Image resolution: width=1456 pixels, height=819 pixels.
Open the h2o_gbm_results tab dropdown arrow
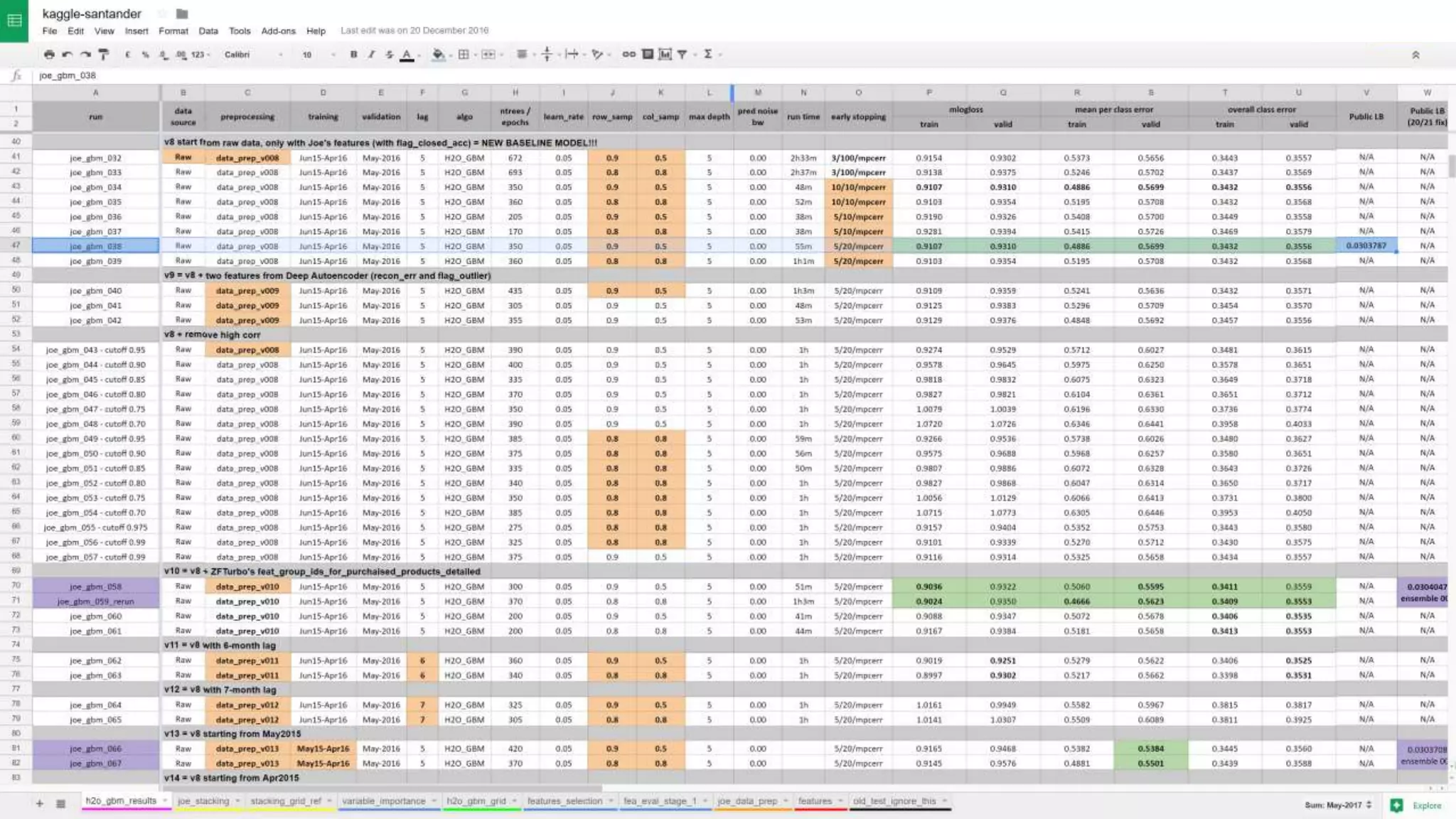[164, 801]
